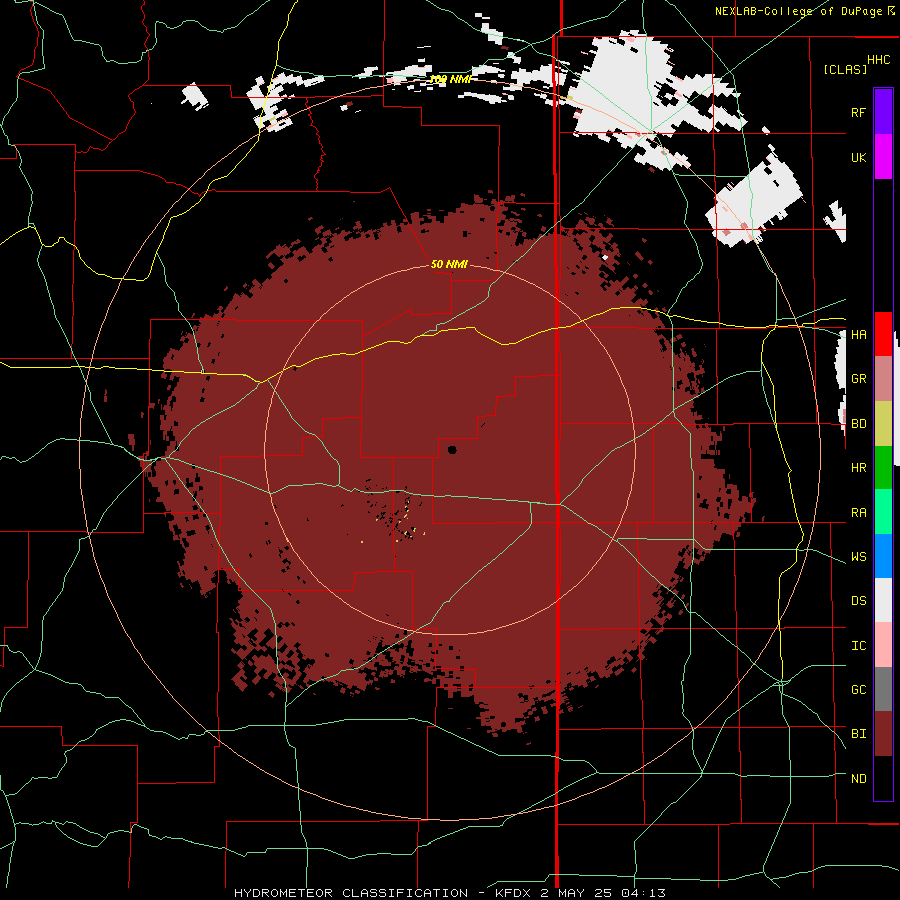Click the BI dark red legend swatch
The height and width of the screenshot is (900, 900).
[883, 734]
